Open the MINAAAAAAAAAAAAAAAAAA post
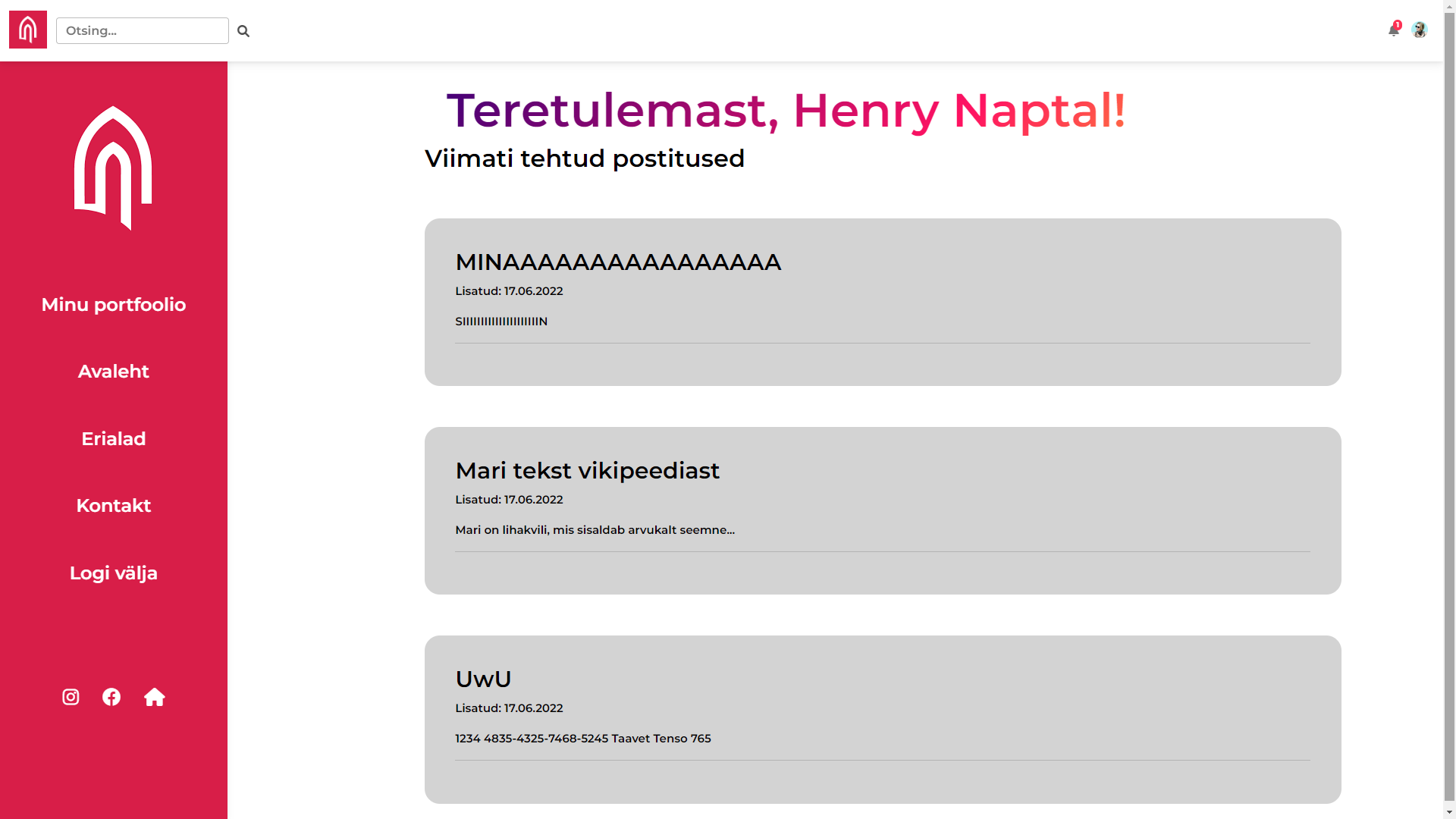The image size is (1456, 819). pyautogui.click(x=617, y=262)
